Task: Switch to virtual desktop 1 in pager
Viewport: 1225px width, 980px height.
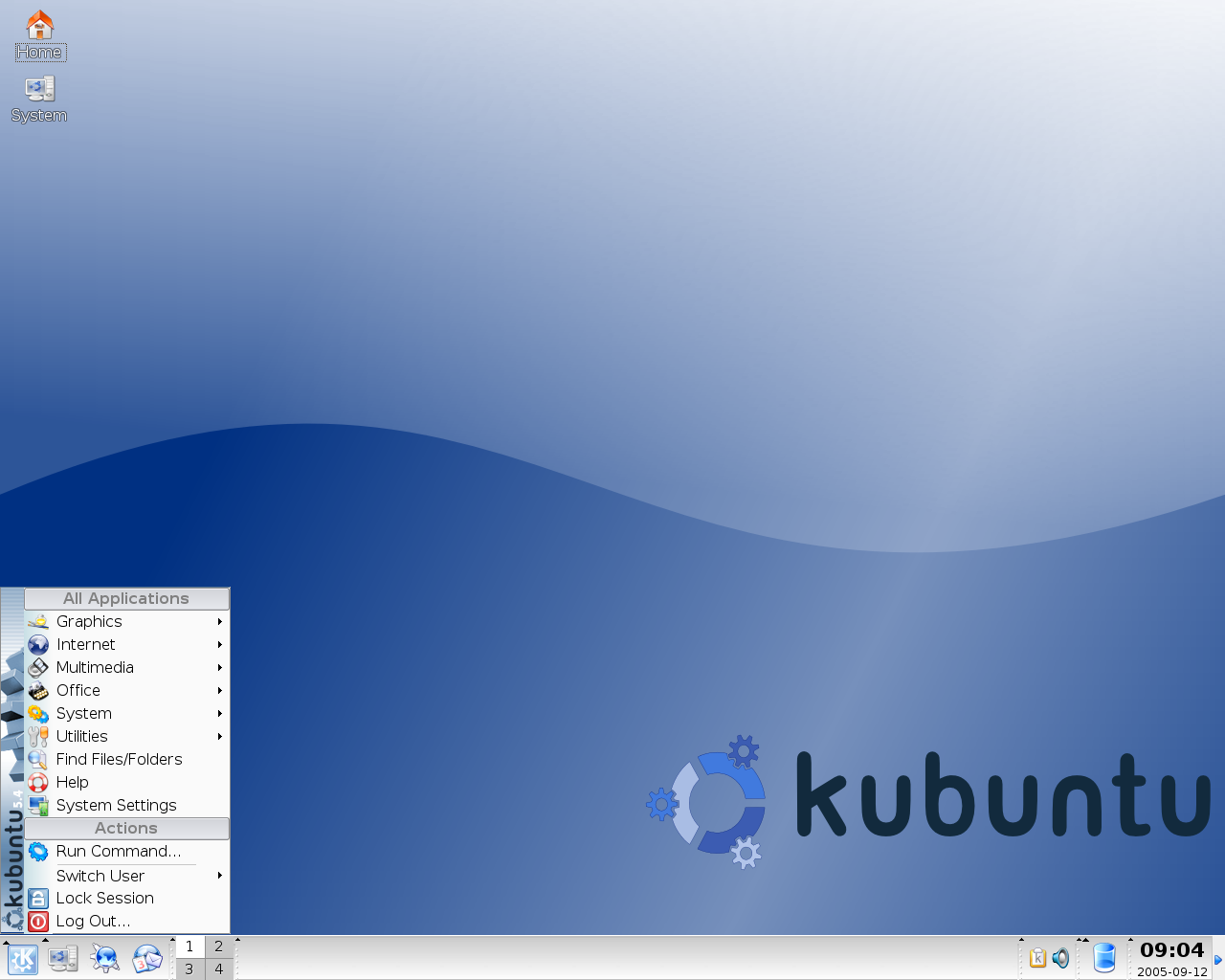Action: 189,947
